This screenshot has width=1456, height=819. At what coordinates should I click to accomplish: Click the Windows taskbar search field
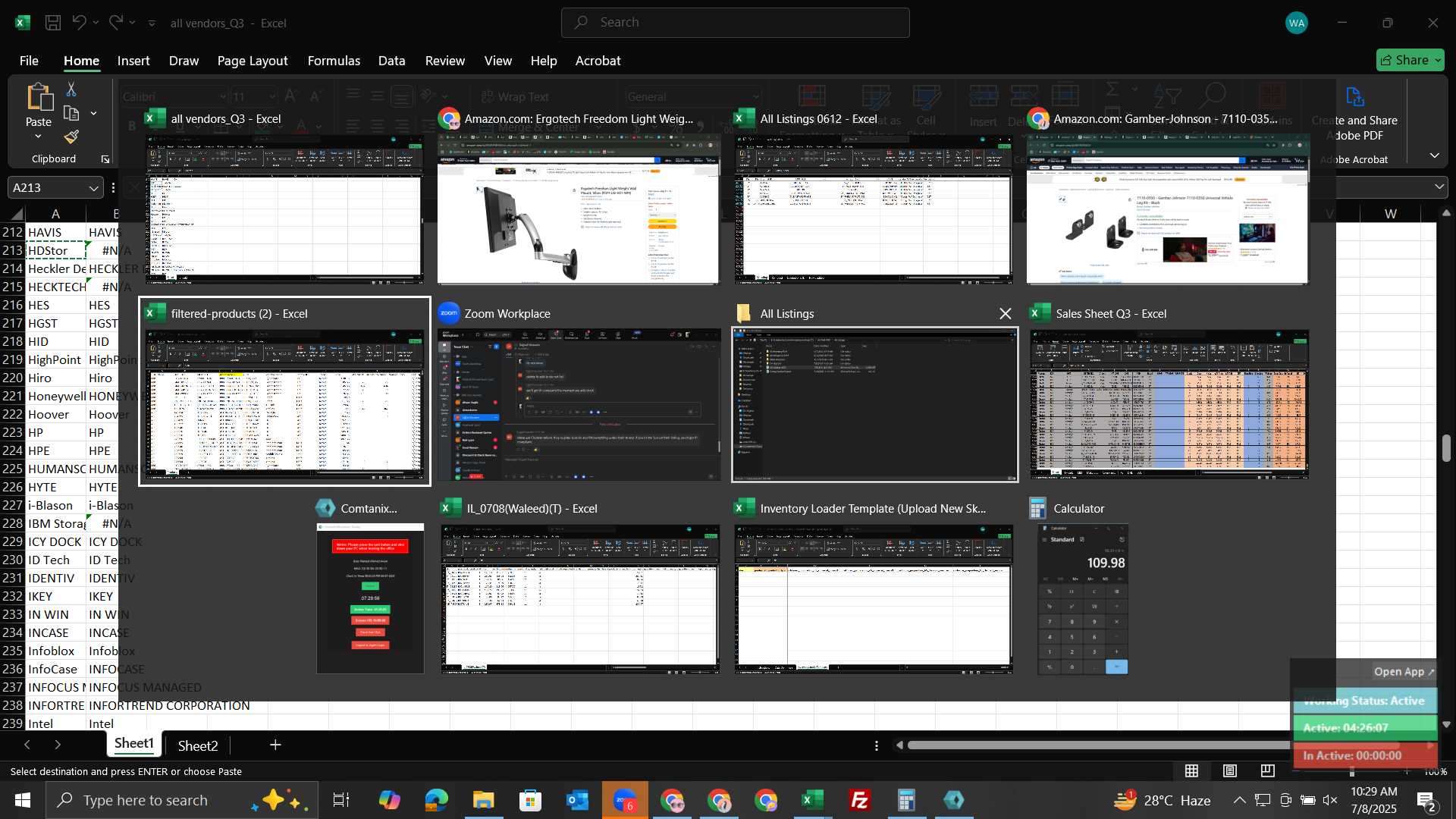[x=182, y=800]
